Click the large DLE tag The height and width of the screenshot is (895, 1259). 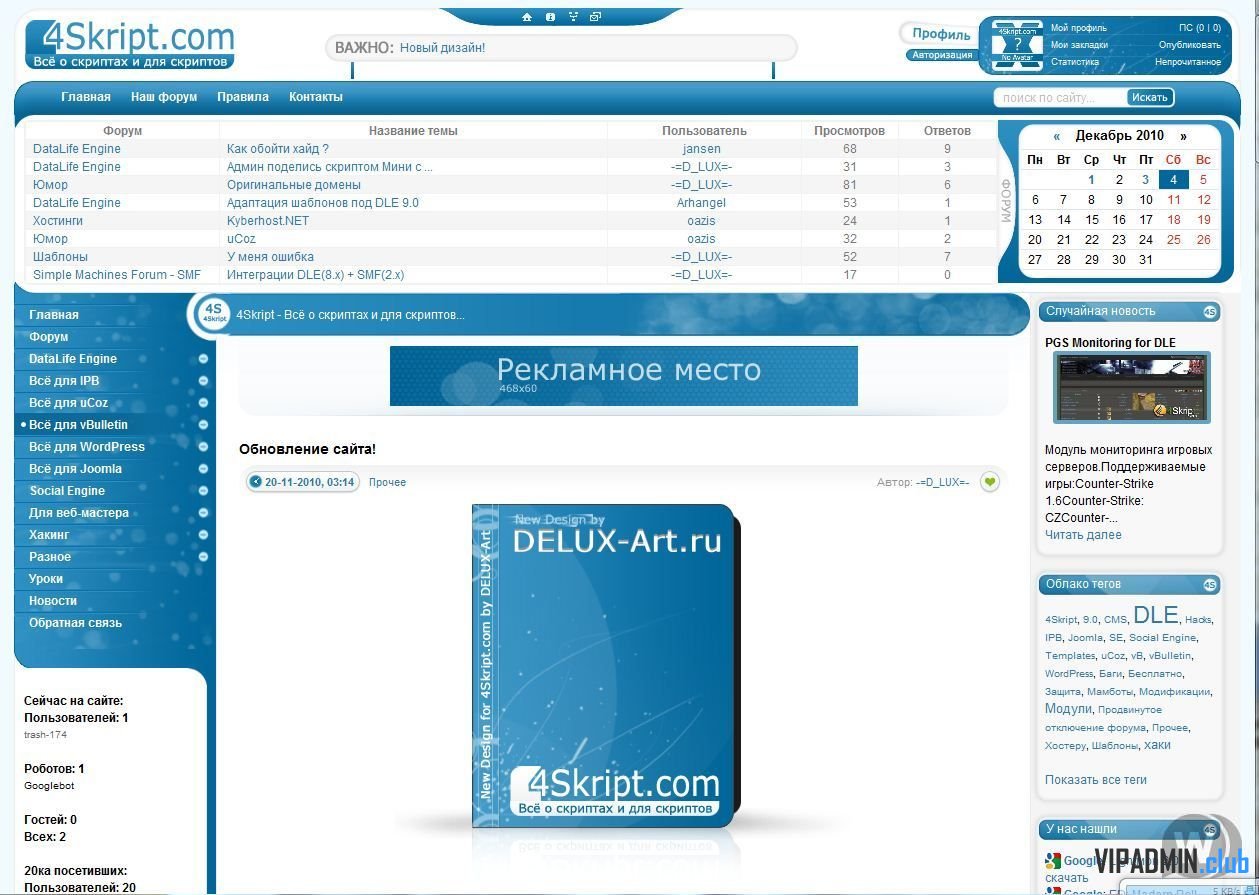1156,615
